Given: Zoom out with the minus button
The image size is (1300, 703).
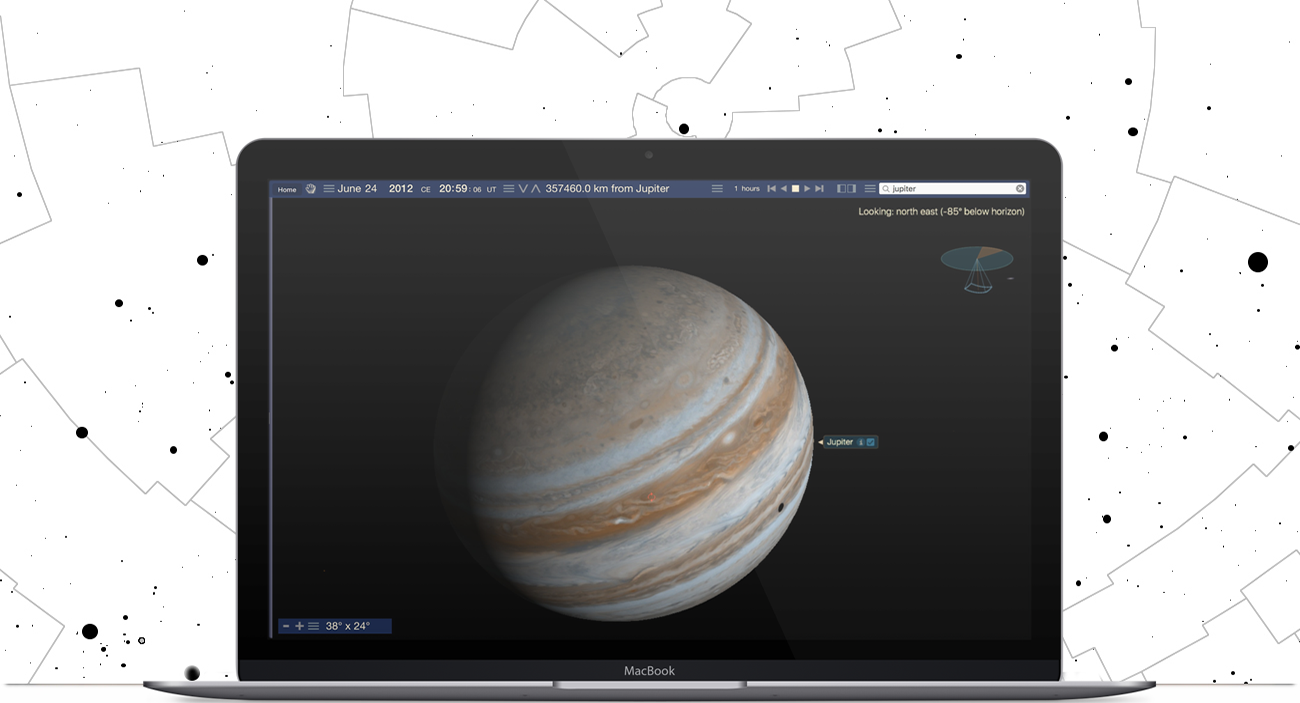Looking at the screenshot, I should point(286,626).
